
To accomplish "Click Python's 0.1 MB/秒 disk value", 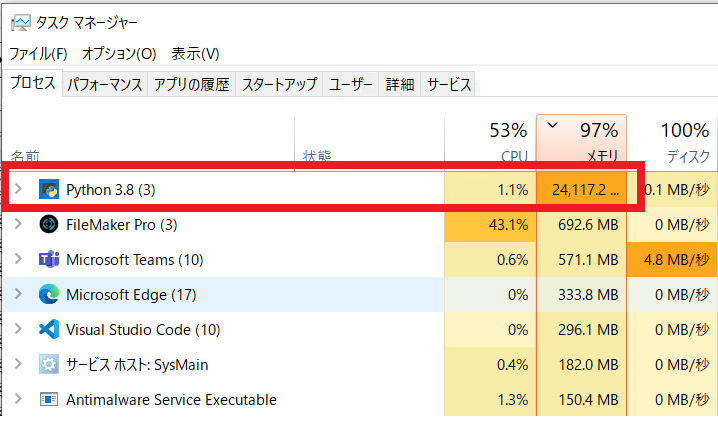I will click(677, 190).
